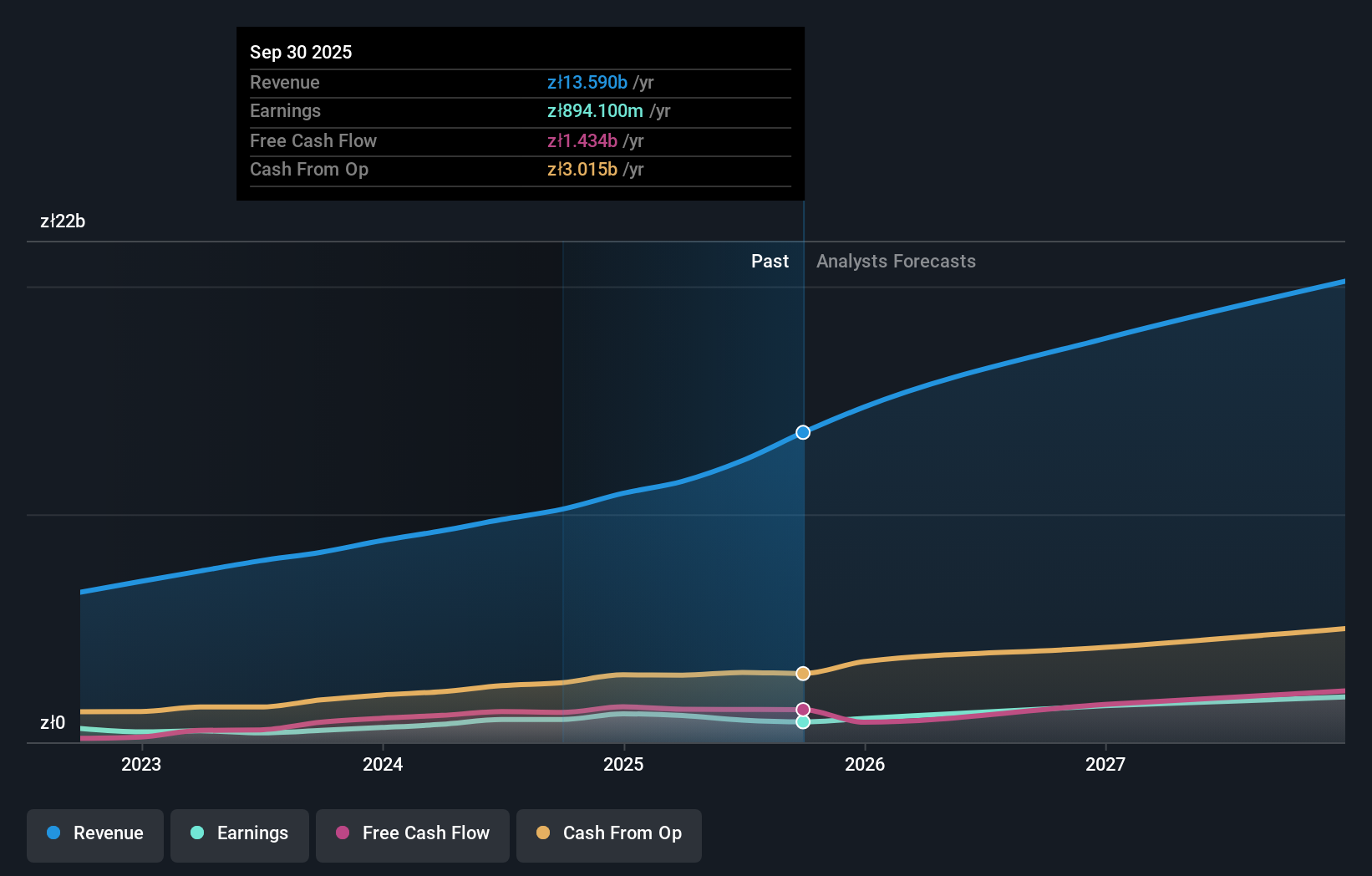Click the orange Cash From Op legend dot
The width and height of the screenshot is (1372, 876).
point(542,833)
